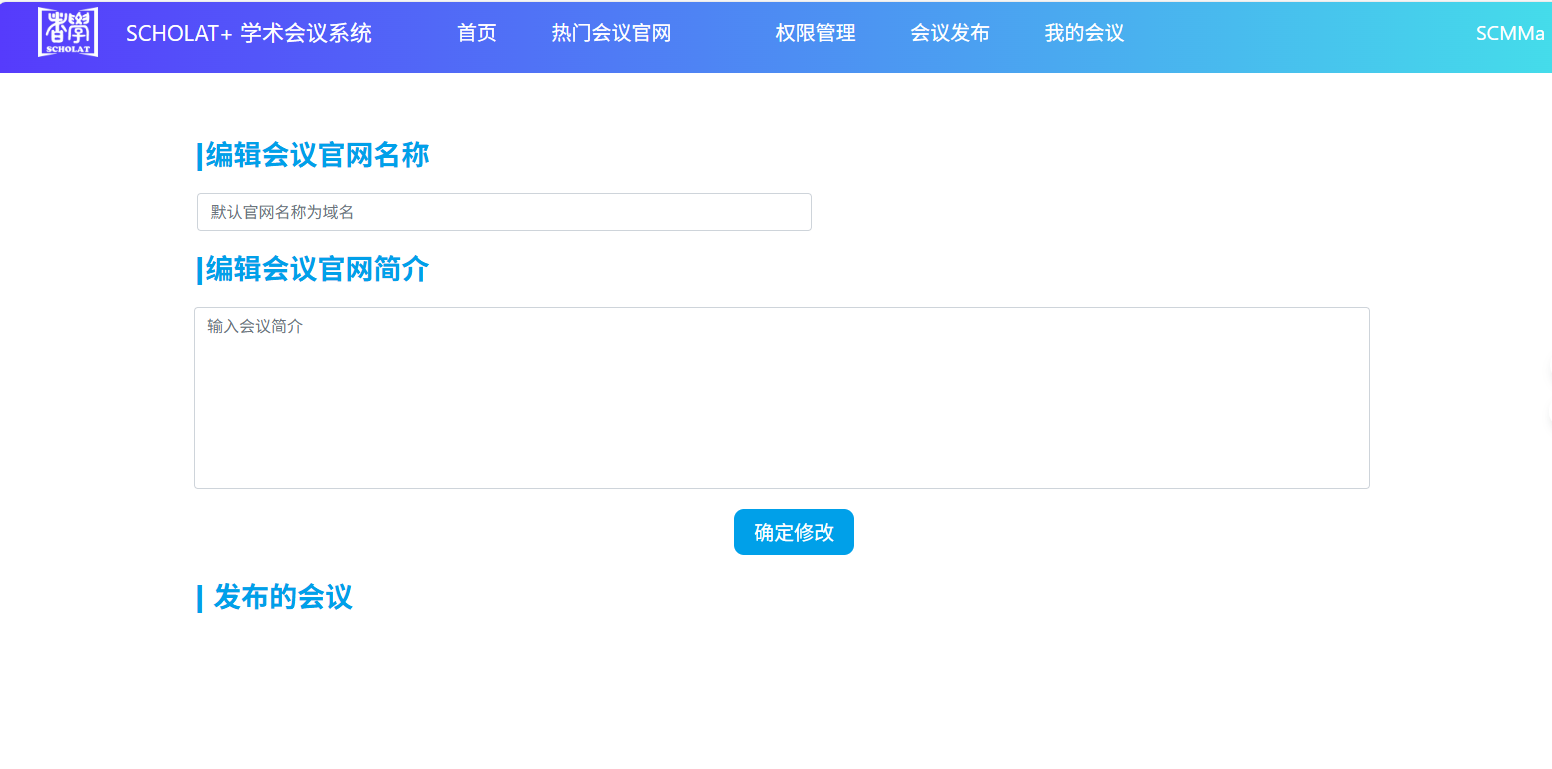Select the 发布的会议 section heading
Viewport: 1552px width, 769px height.
[x=283, y=597]
